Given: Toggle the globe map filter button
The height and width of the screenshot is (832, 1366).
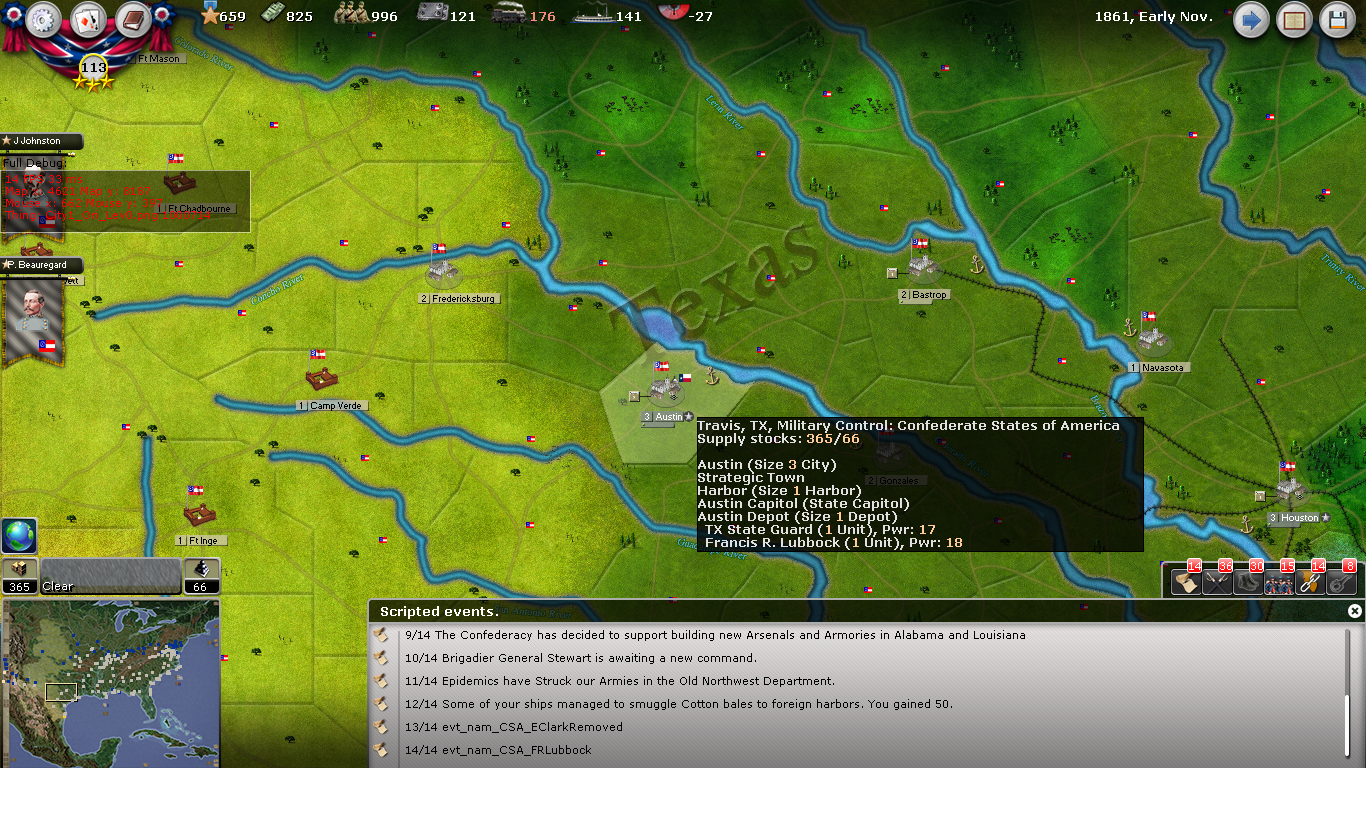Looking at the screenshot, I should [x=19, y=536].
